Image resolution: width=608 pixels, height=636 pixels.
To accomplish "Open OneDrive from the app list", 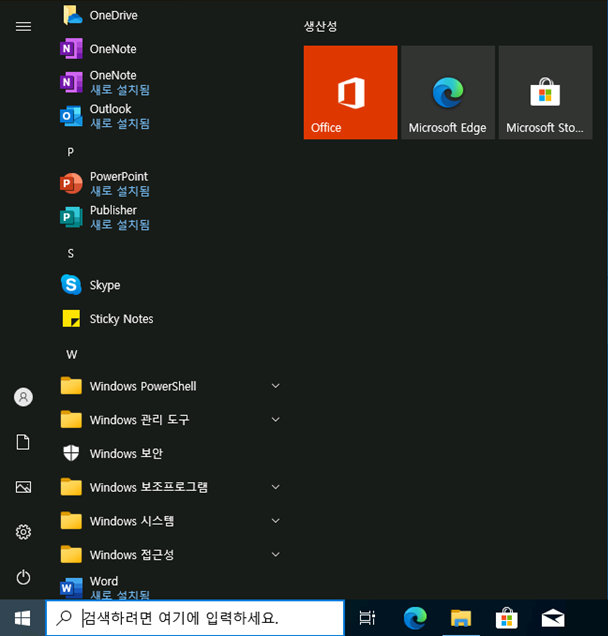I will click(x=170, y=15).
